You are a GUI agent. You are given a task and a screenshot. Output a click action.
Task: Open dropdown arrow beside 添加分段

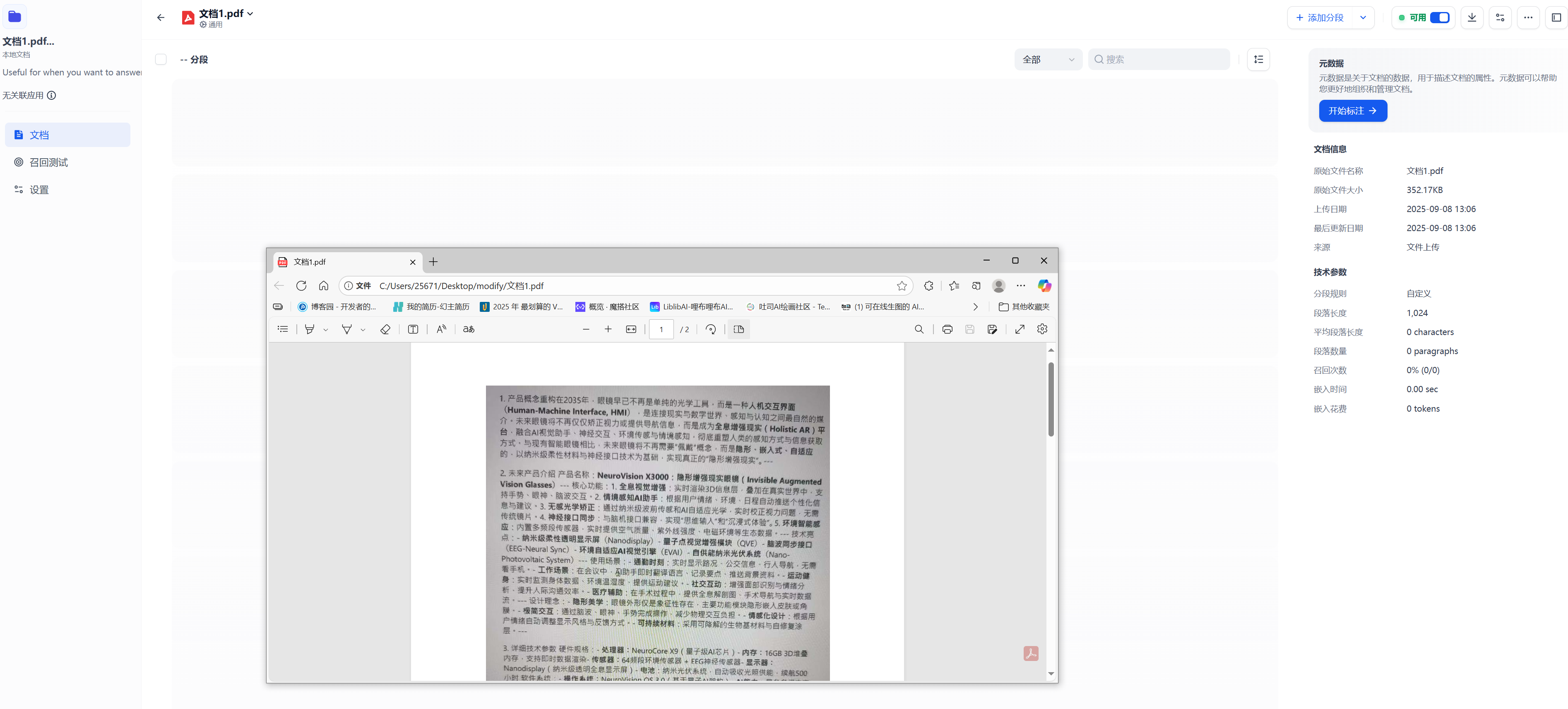pos(1363,18)
